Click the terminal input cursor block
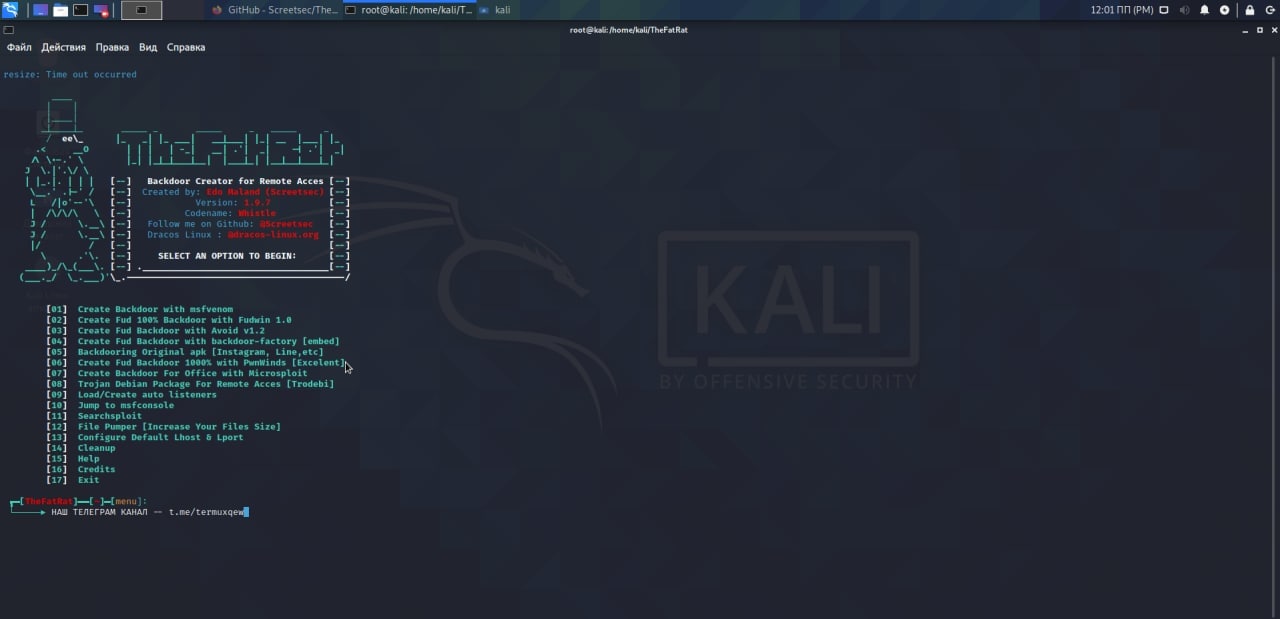The height and width of the screenshot is (619, 1280). coord(246,512)
